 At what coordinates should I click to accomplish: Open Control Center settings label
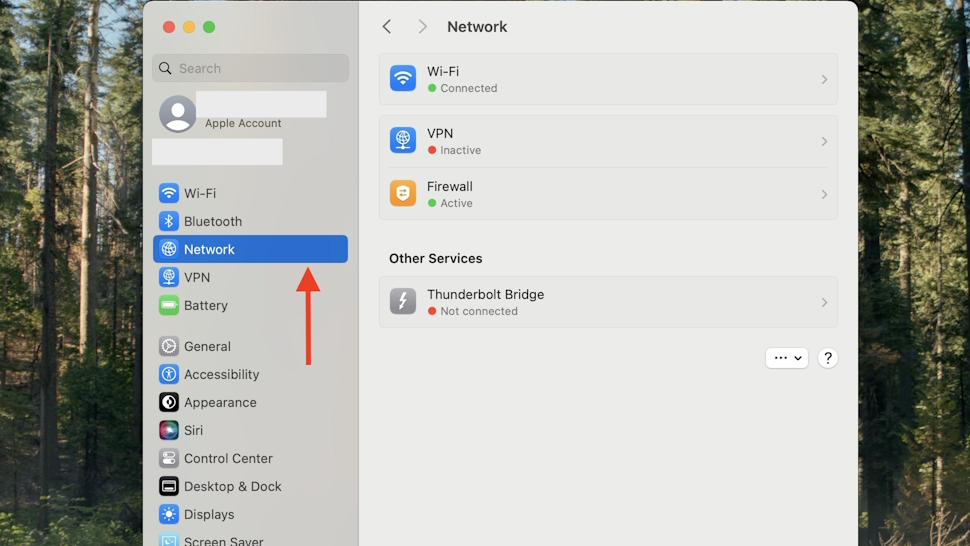click(228, 458)
